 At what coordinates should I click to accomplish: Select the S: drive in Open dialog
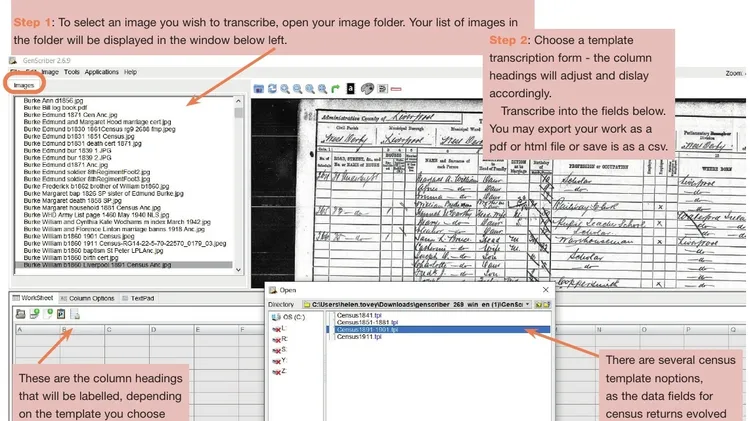280,350
